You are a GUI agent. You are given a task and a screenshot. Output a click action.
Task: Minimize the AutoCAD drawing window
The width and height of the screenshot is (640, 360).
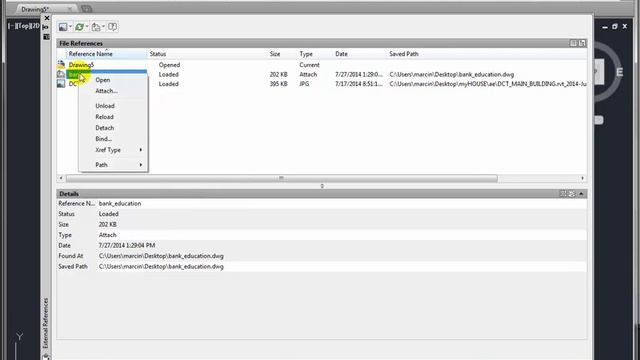pos(605,27)
